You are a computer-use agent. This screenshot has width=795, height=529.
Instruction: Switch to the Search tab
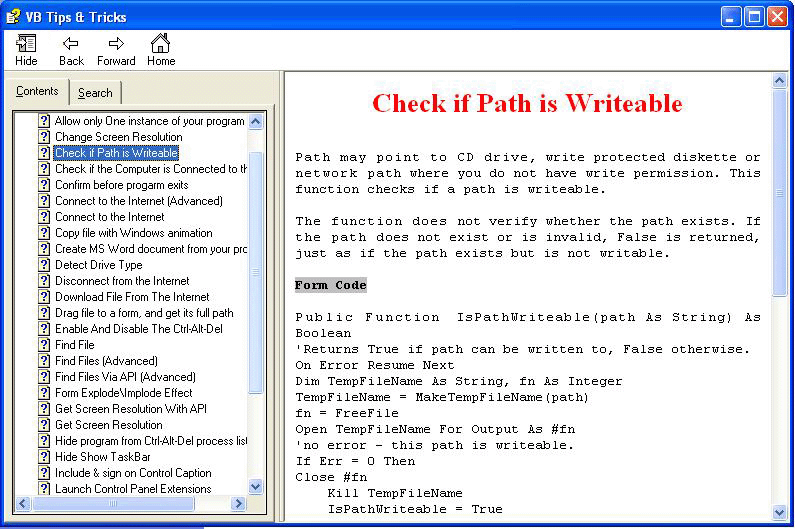tap(95, 93)
